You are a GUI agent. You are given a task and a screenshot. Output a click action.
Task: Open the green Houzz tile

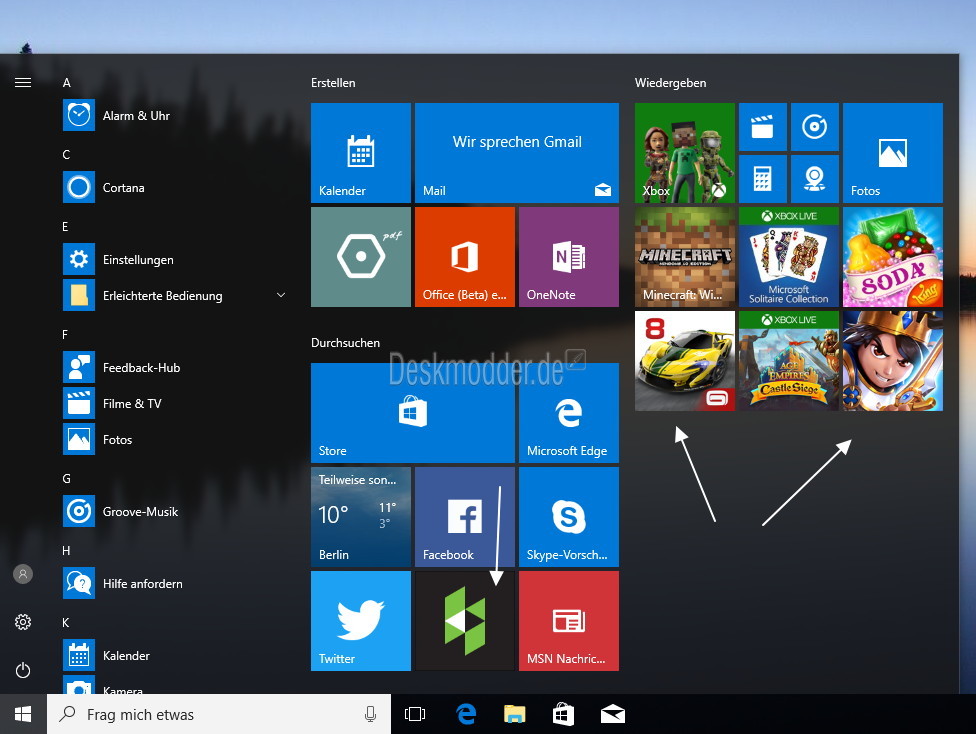pyautogui.click(x=464, y=621)
